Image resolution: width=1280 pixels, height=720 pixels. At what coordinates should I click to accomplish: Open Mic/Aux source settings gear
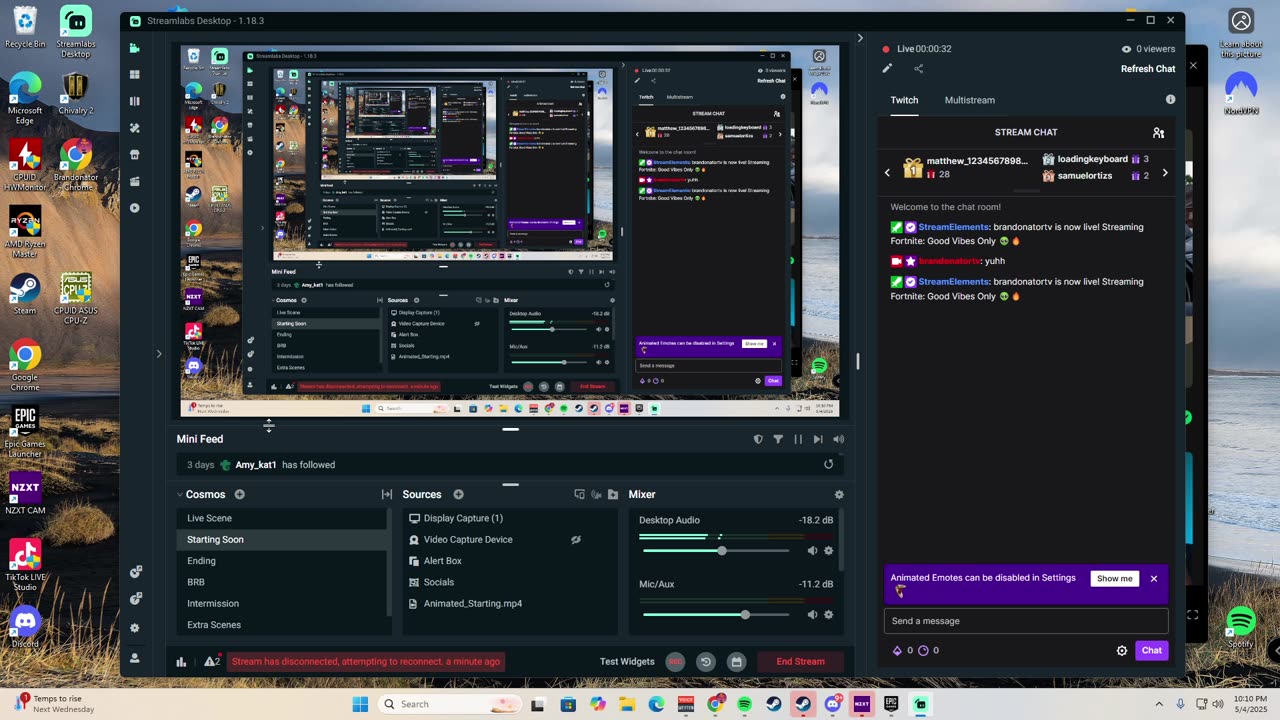[828, 615]
